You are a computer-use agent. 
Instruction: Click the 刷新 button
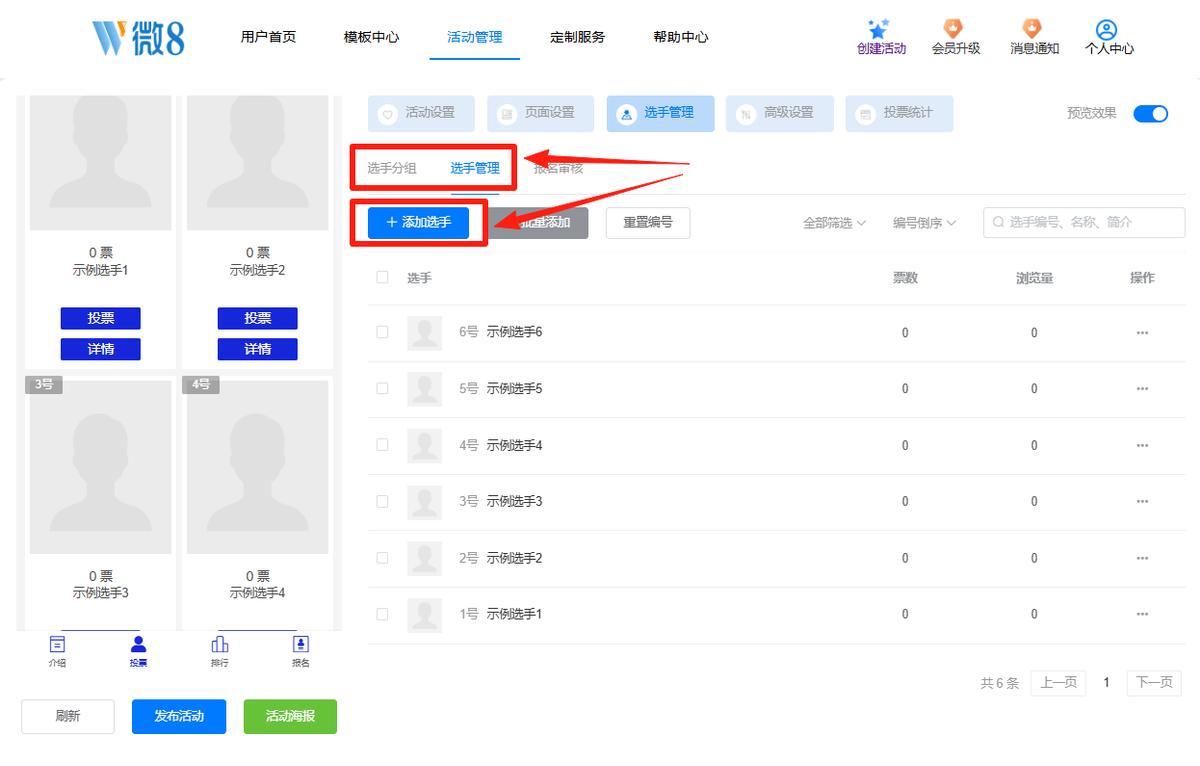pos(68,716)
